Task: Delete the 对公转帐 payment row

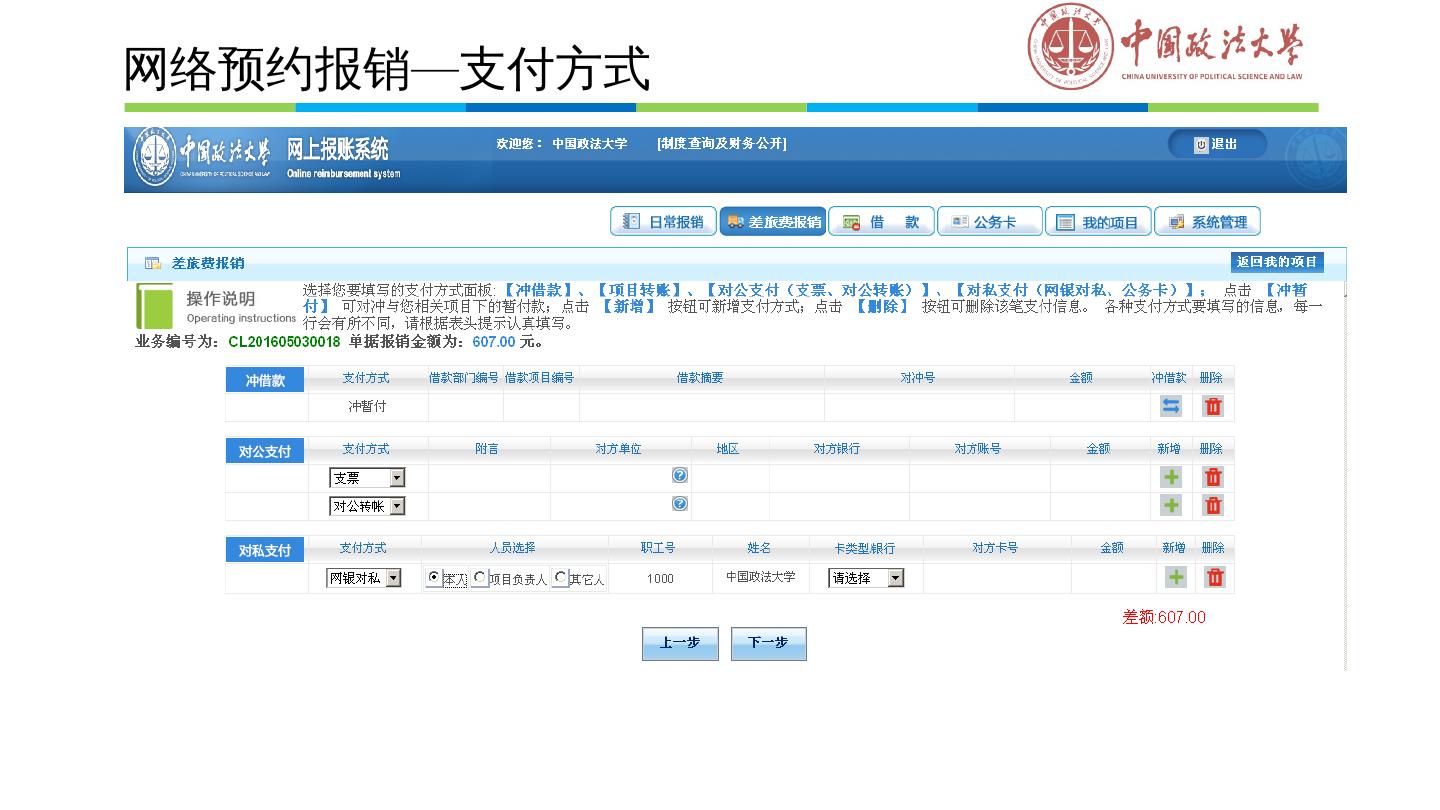Action: 1213,505
